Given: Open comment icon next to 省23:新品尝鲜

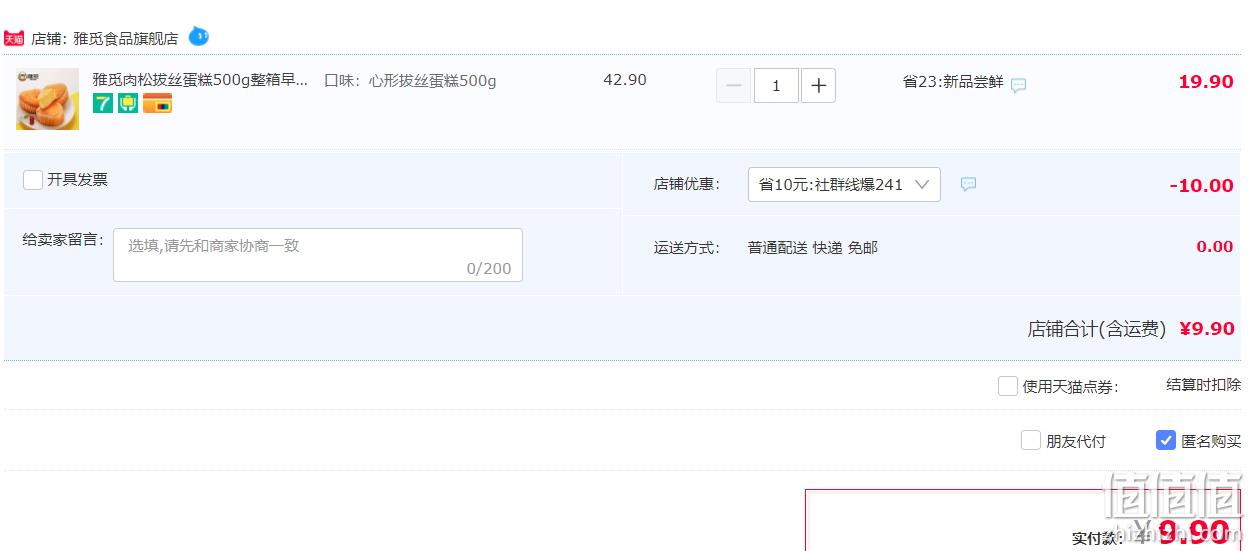Looking at the screenshot, I should 1018,85.
